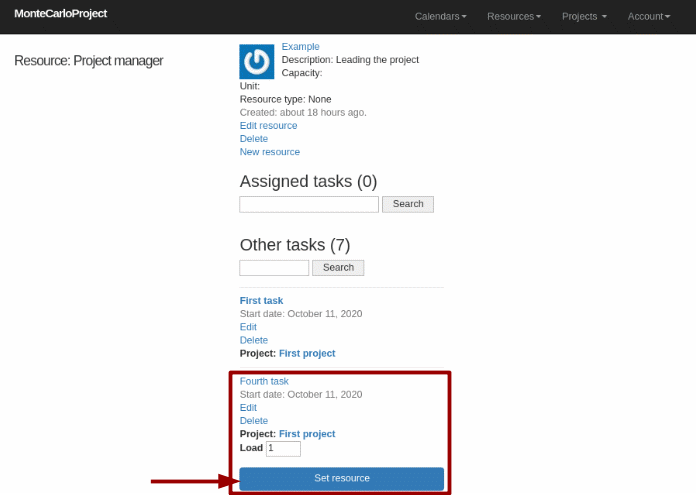Delete the Project manager resource
The image size is (696, 495).
pos(254,139)
